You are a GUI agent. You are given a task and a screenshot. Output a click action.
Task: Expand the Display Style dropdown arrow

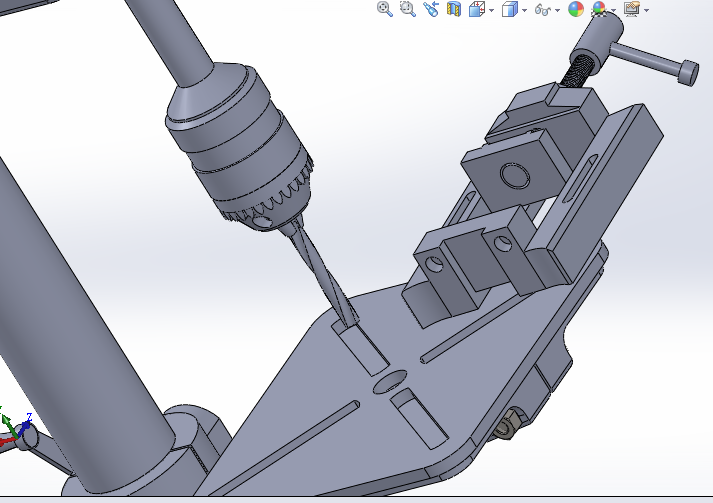[x=524, y=10]
